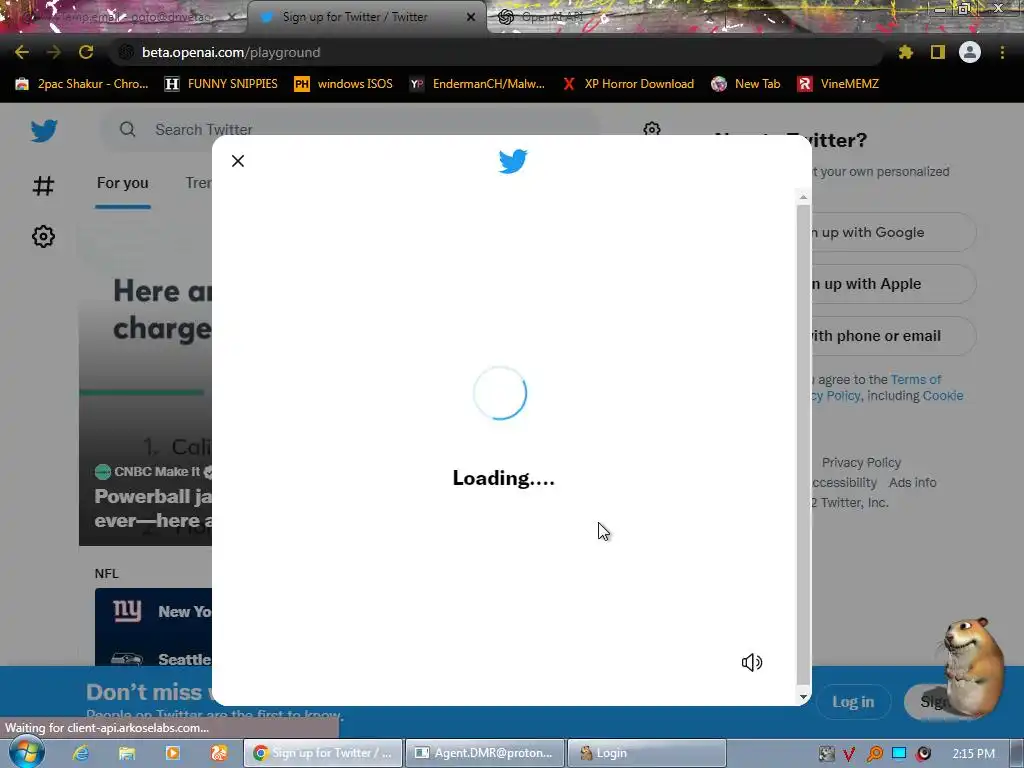
Task: Open FUNNY SNIPPIES bookmark
Action: (x=221, y=84)
